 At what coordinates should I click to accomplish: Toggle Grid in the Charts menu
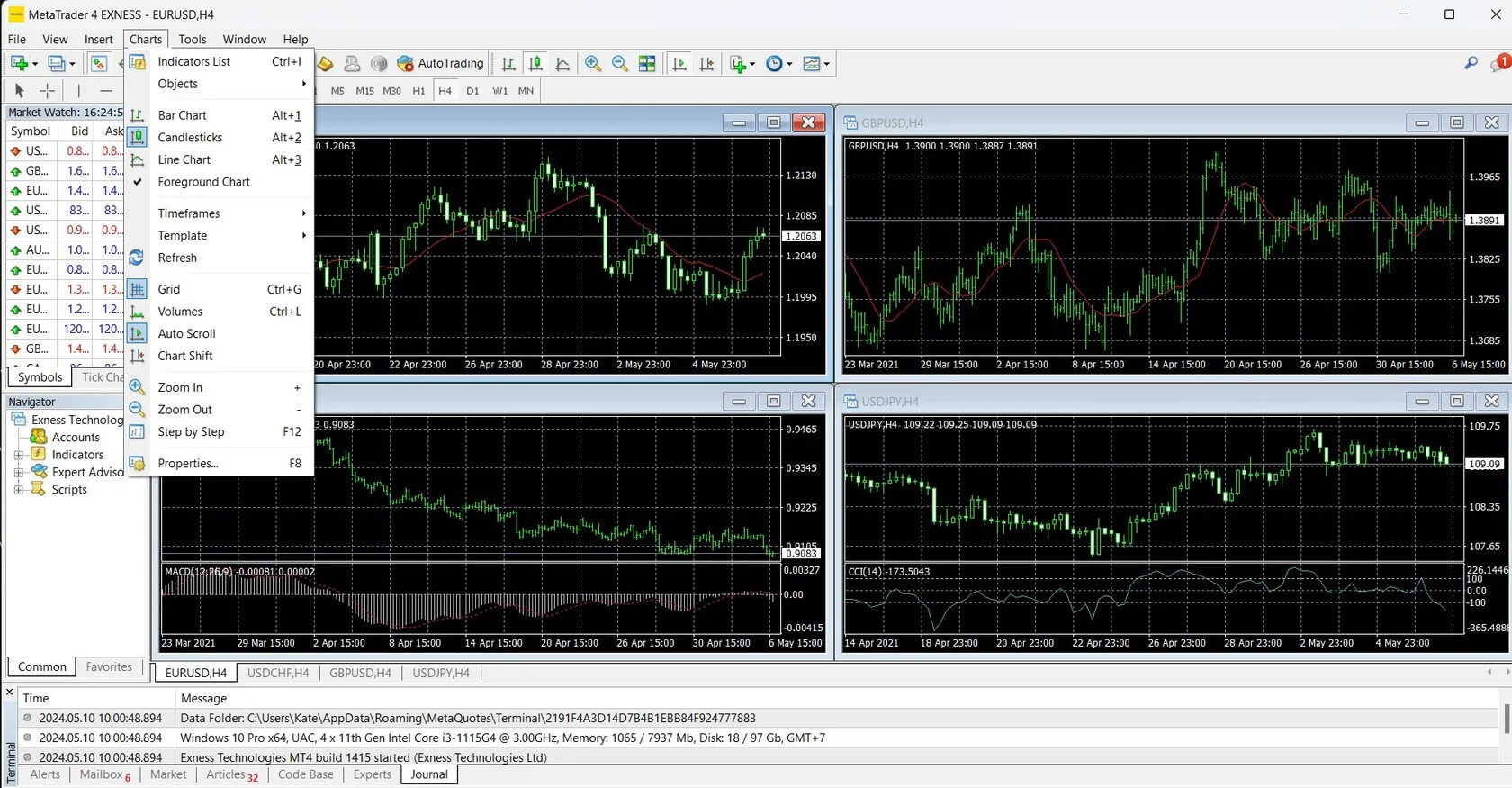[219, 289]
